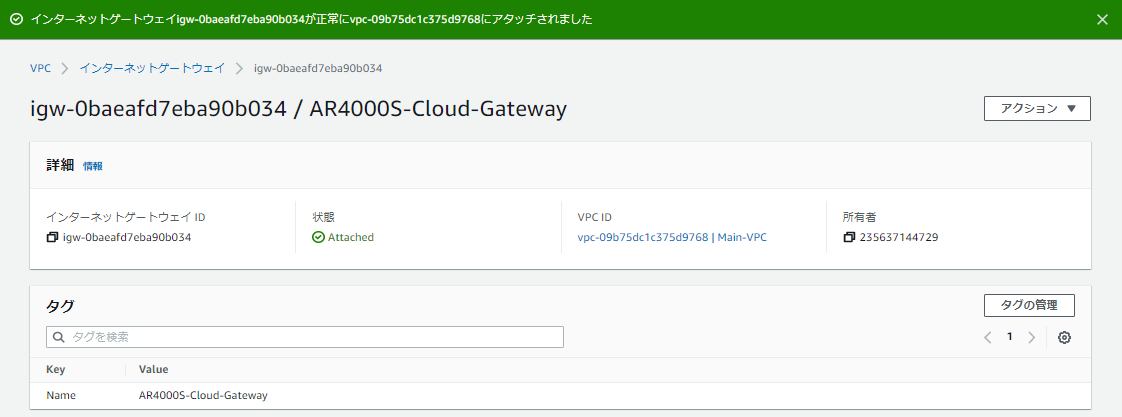Open the アクション dropdown menu

click(1037, 108)
